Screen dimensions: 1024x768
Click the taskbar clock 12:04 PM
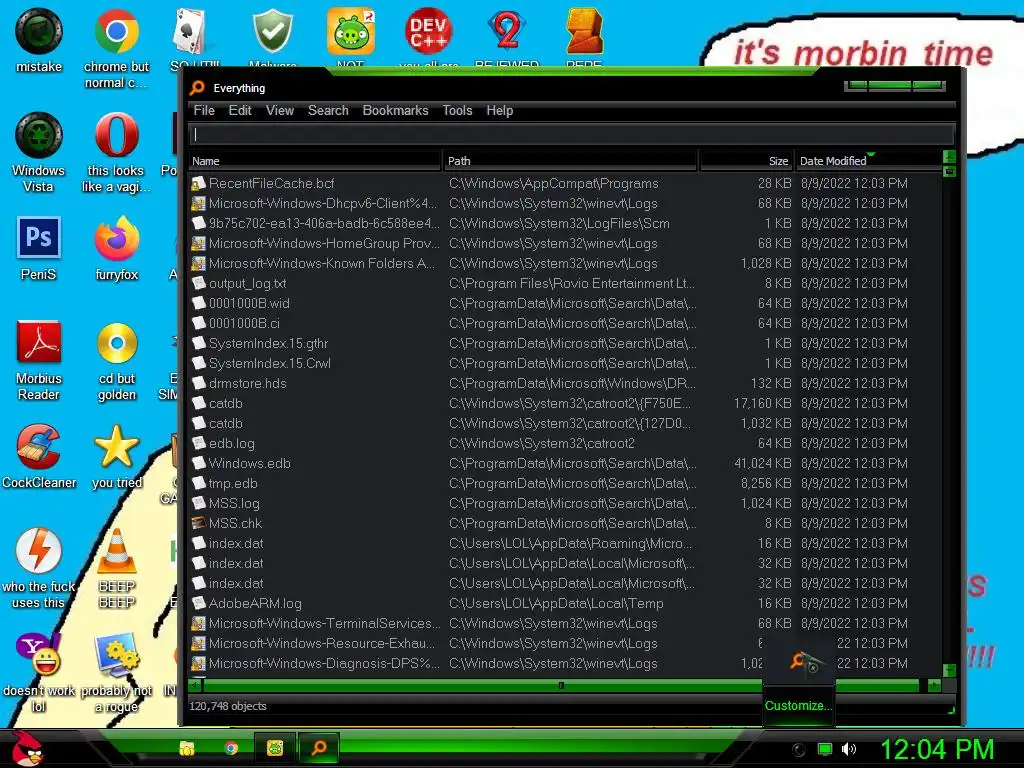pos(937,749)
